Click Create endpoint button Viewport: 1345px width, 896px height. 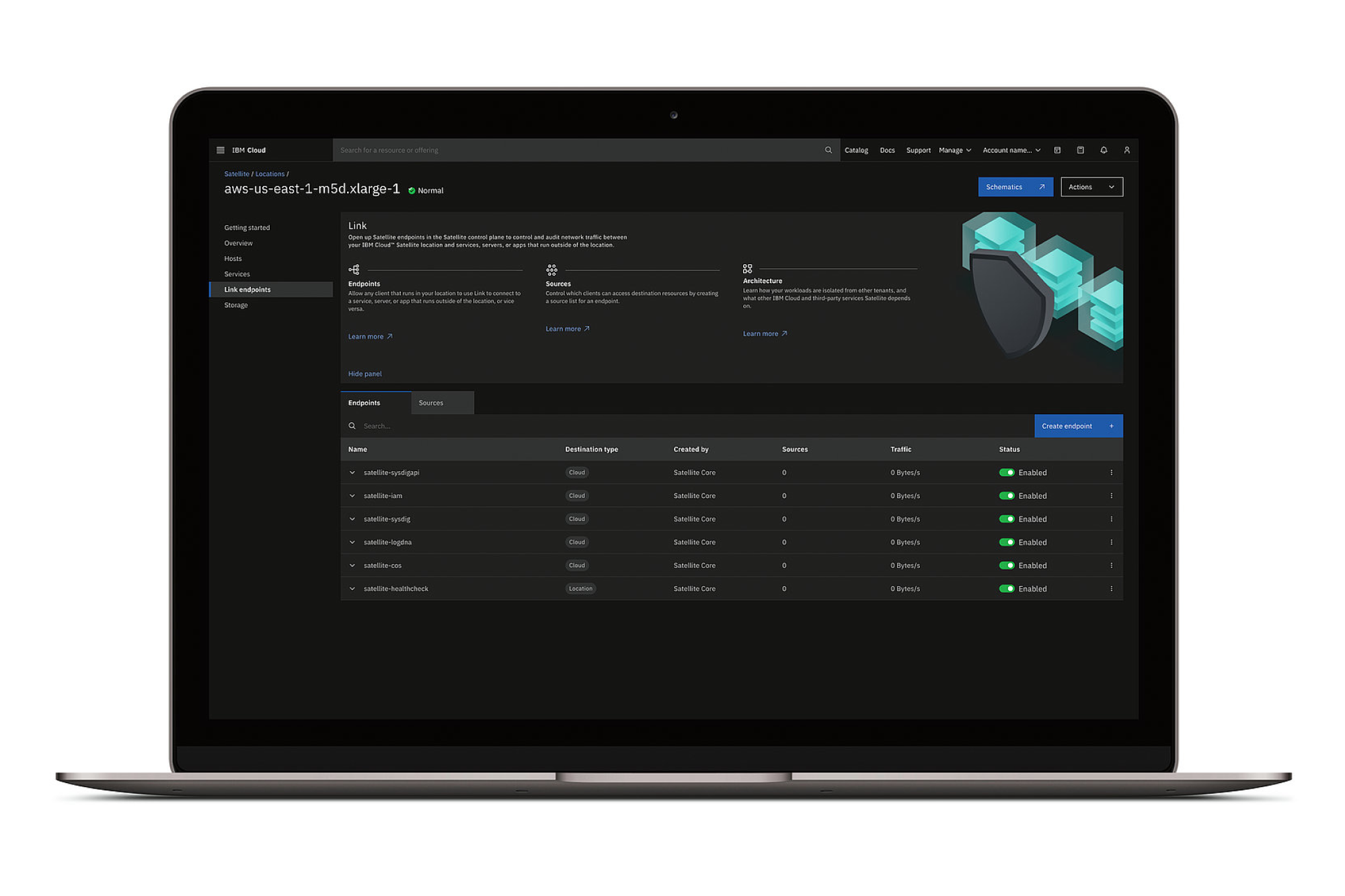pyautogui.click(x=1078, y=425)
